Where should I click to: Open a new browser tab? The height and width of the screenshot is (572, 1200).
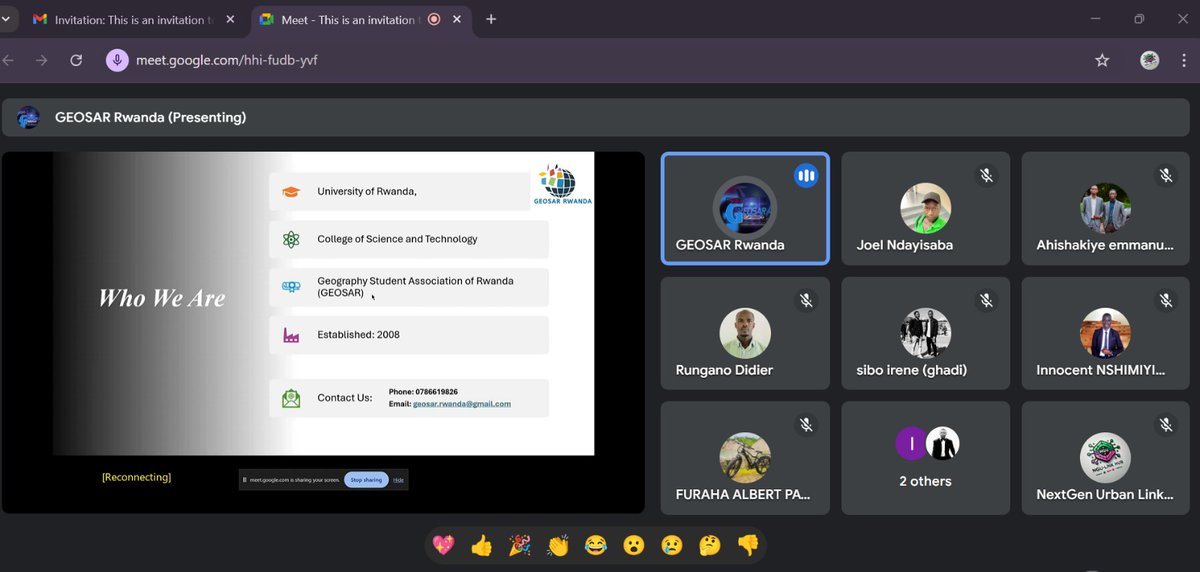[491, 19]
